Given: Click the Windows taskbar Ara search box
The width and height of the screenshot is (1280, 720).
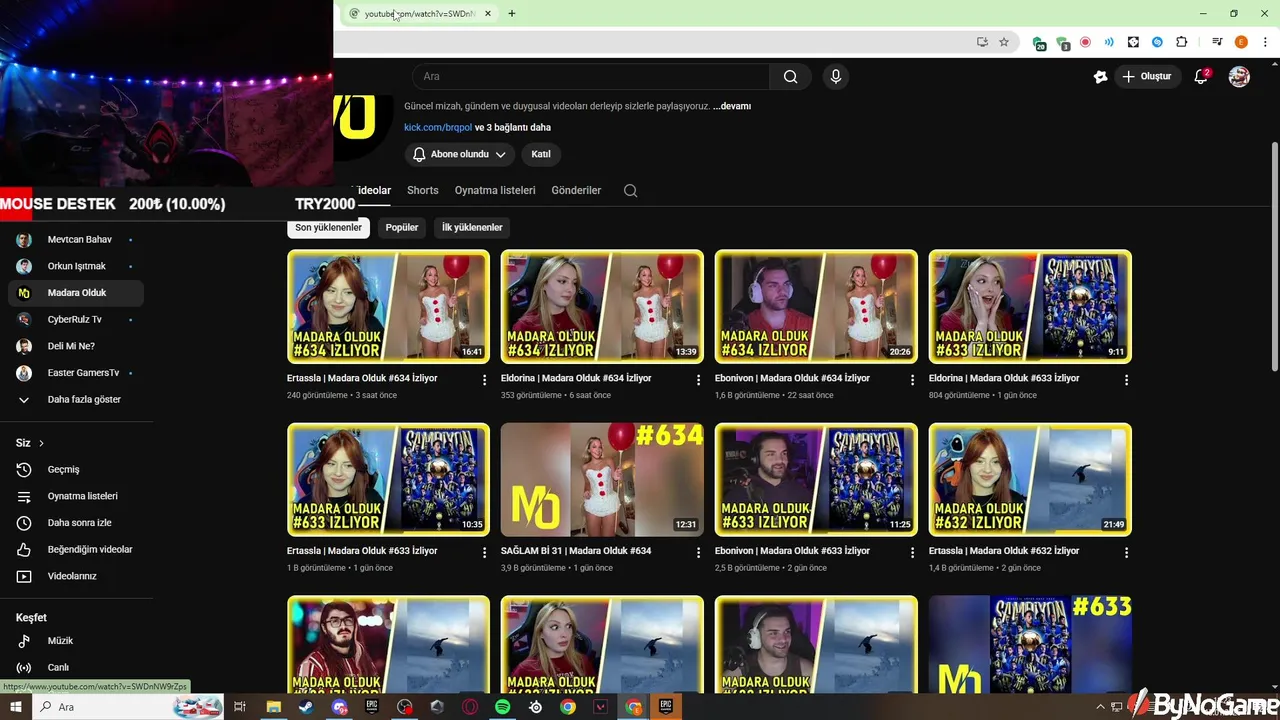Looking at the screenshot, I should tap(128, 707).
